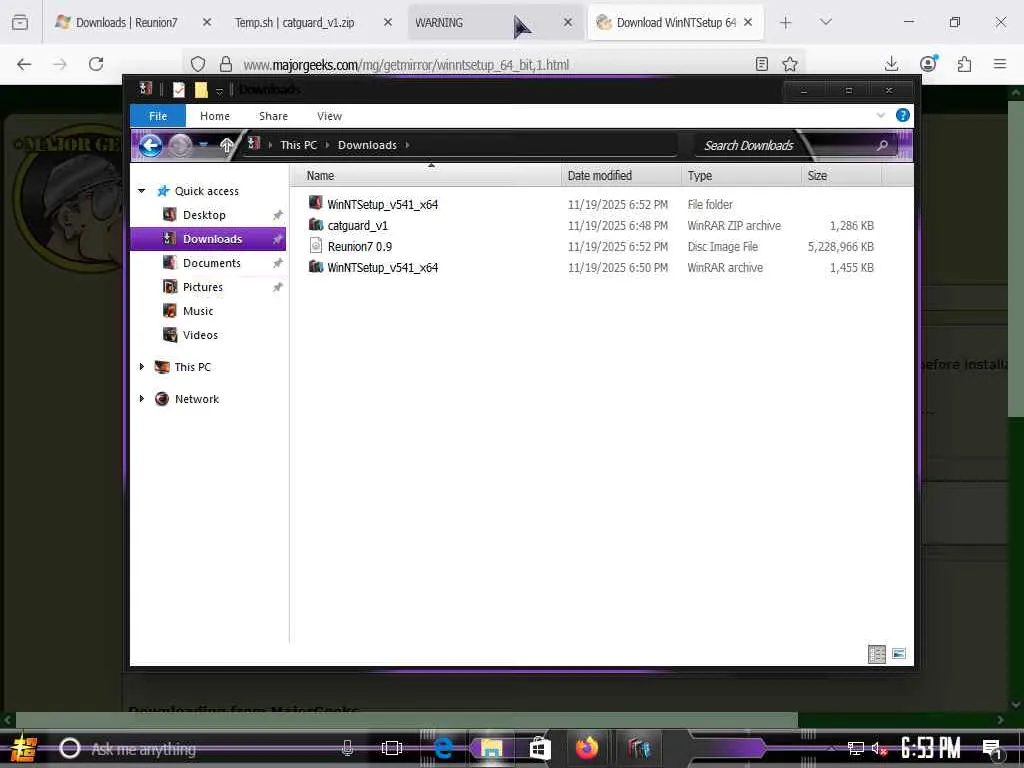Expand the Explorer ribbon chevron
1024x768 pixels.
coord(880,116)
